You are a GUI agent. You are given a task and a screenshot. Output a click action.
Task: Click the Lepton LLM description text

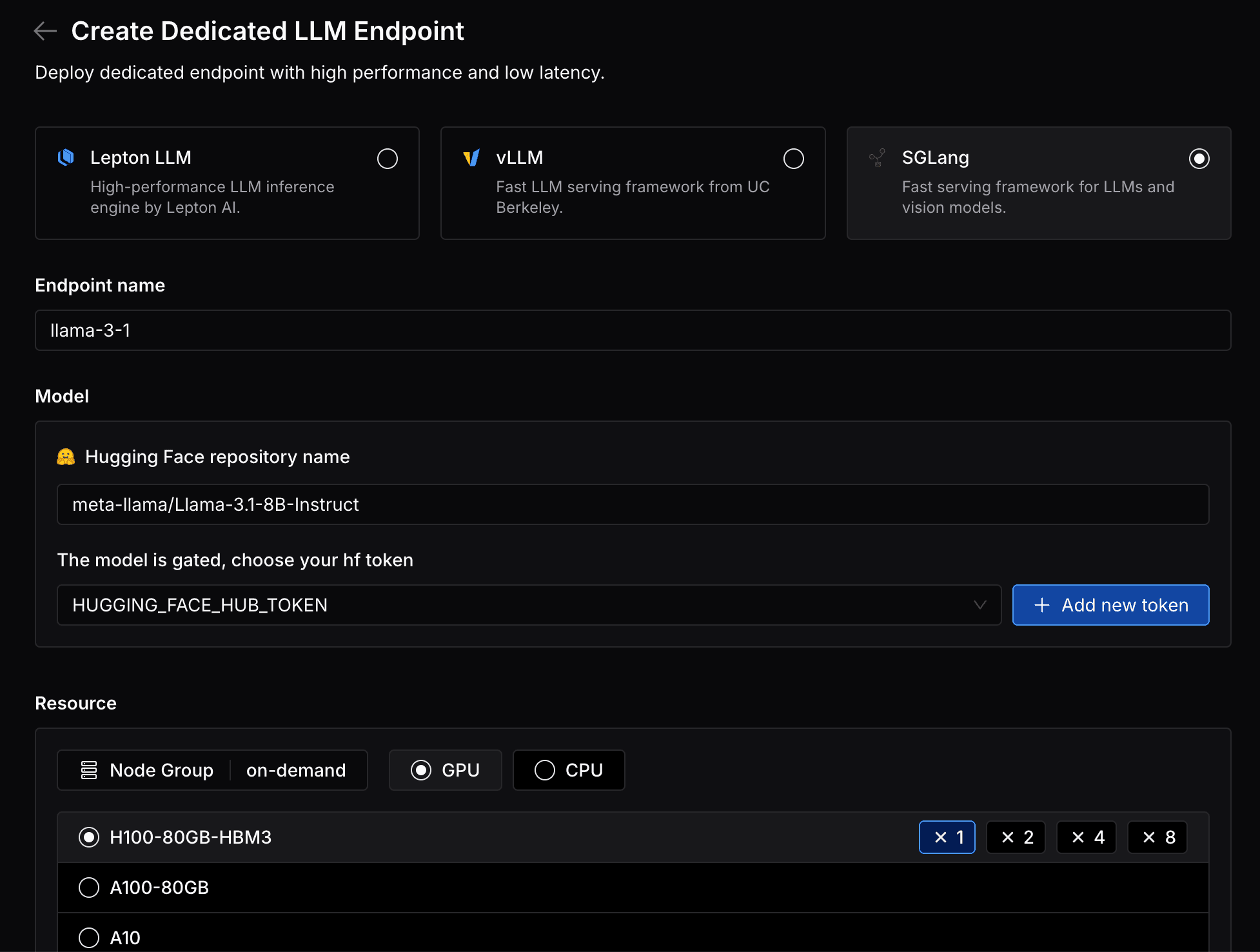pyautogui.click(x=212, y=197)
